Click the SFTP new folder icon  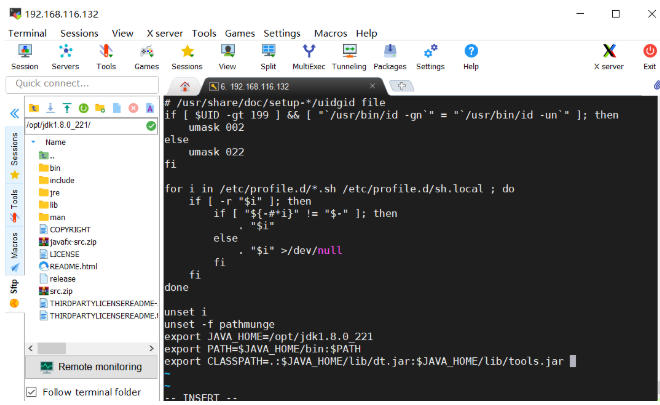(x=100, y=108)
